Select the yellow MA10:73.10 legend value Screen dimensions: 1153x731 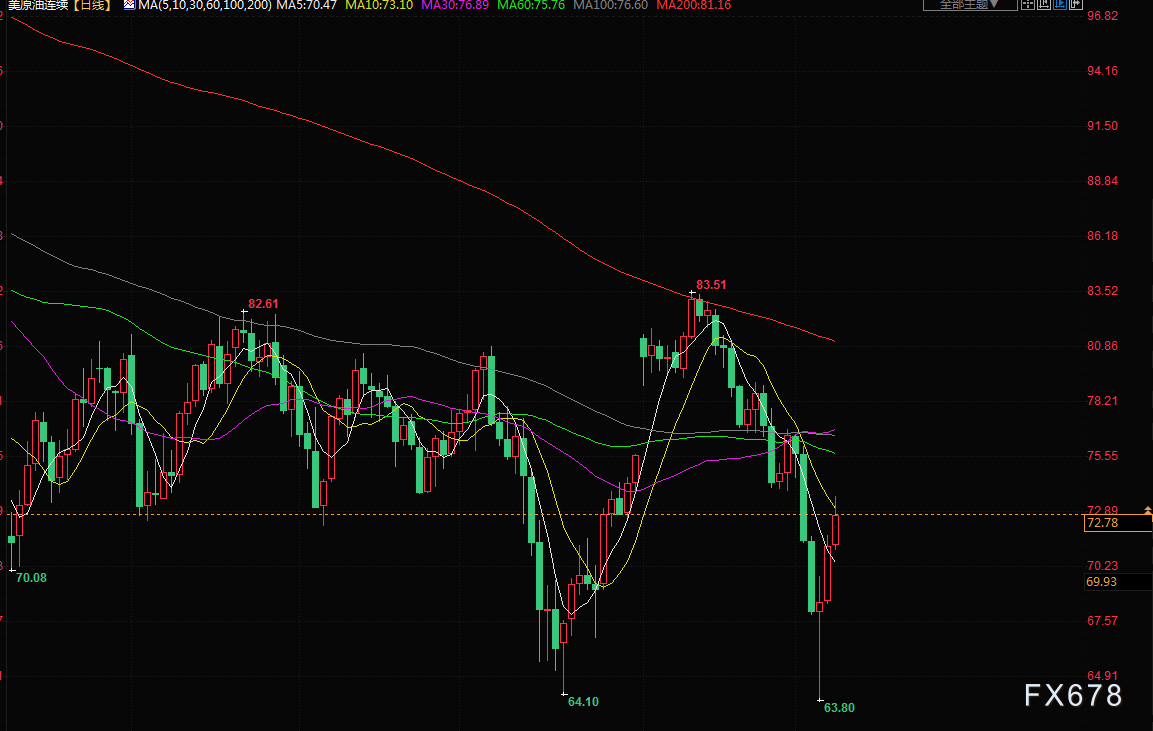click(x=379, y=4)
